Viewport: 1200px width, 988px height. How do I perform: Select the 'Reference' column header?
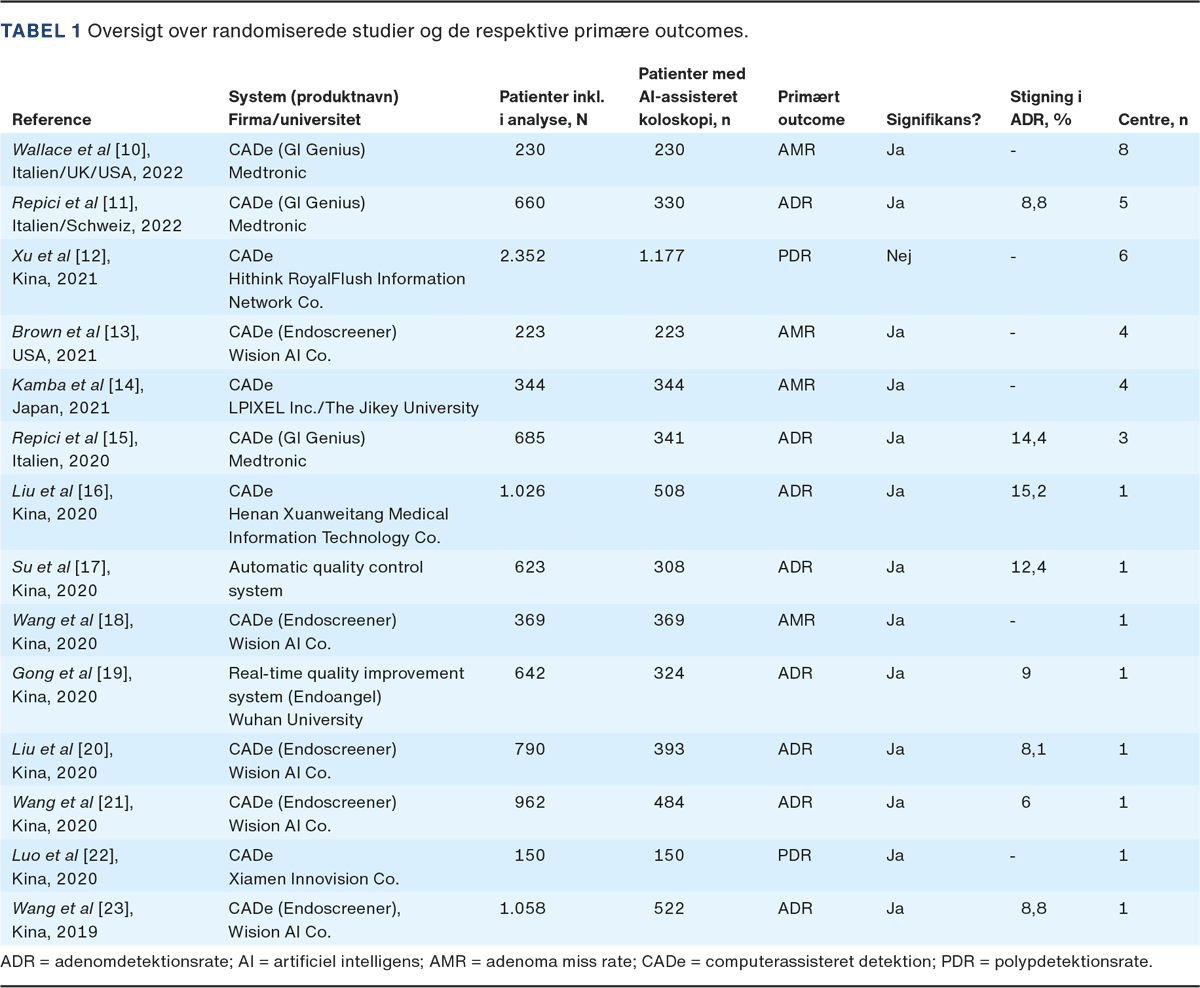51,120
